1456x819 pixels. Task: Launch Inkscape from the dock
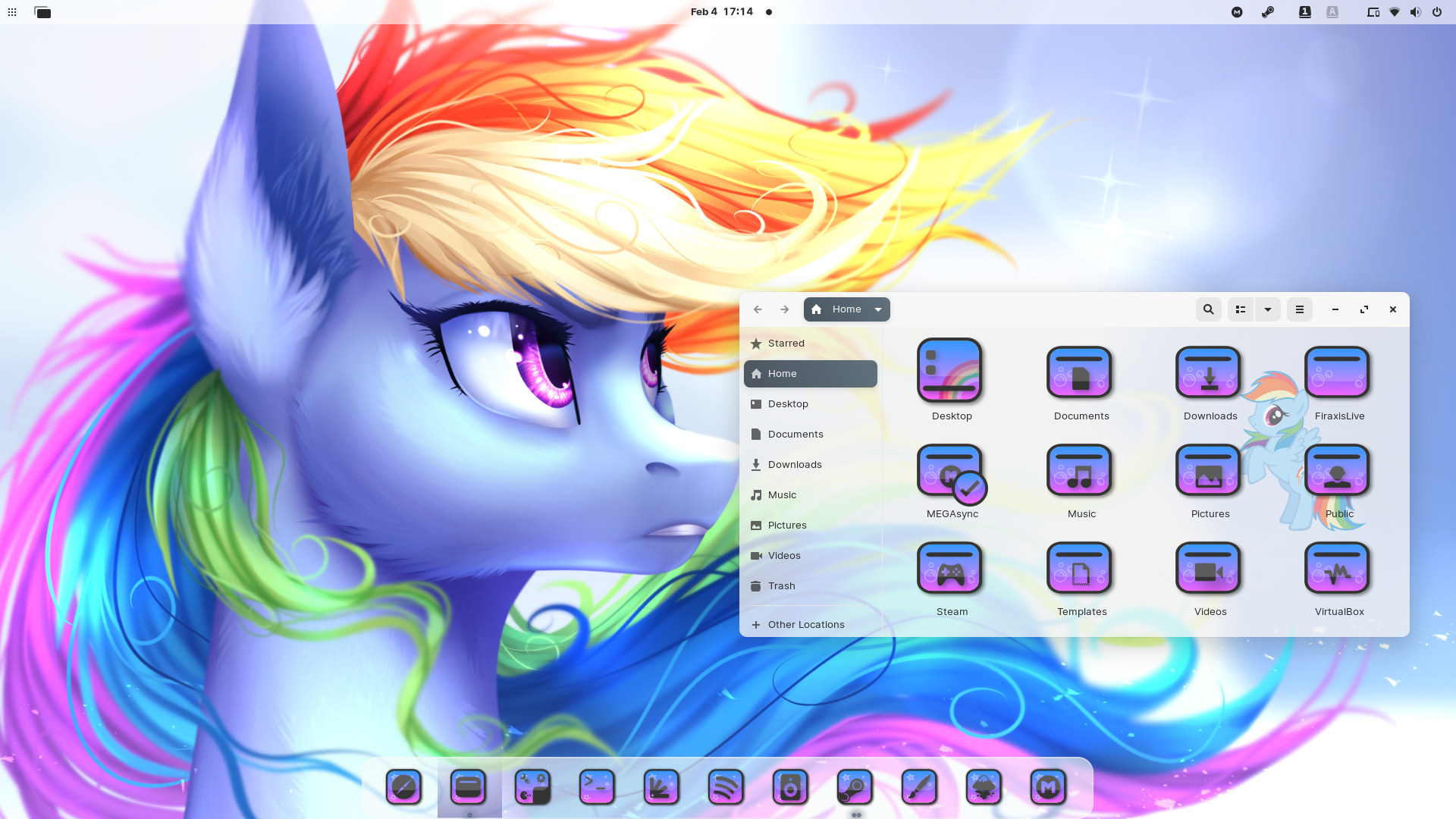click(984, 787)
